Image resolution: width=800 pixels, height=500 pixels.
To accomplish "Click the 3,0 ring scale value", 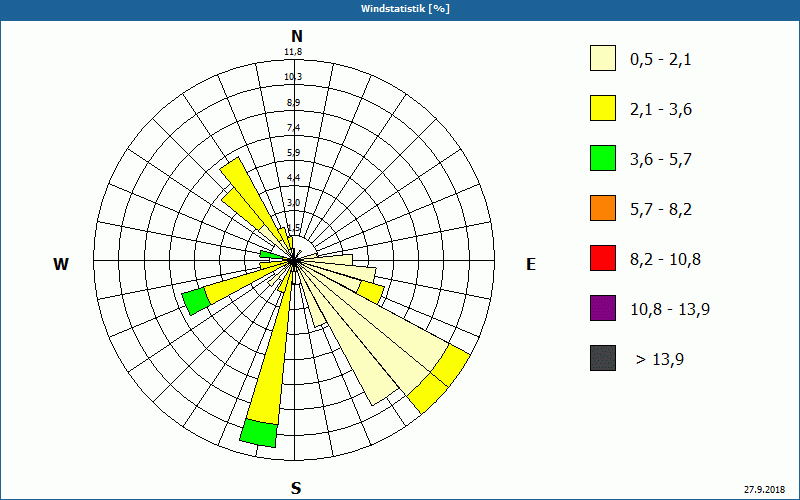I will coord(293,203).
